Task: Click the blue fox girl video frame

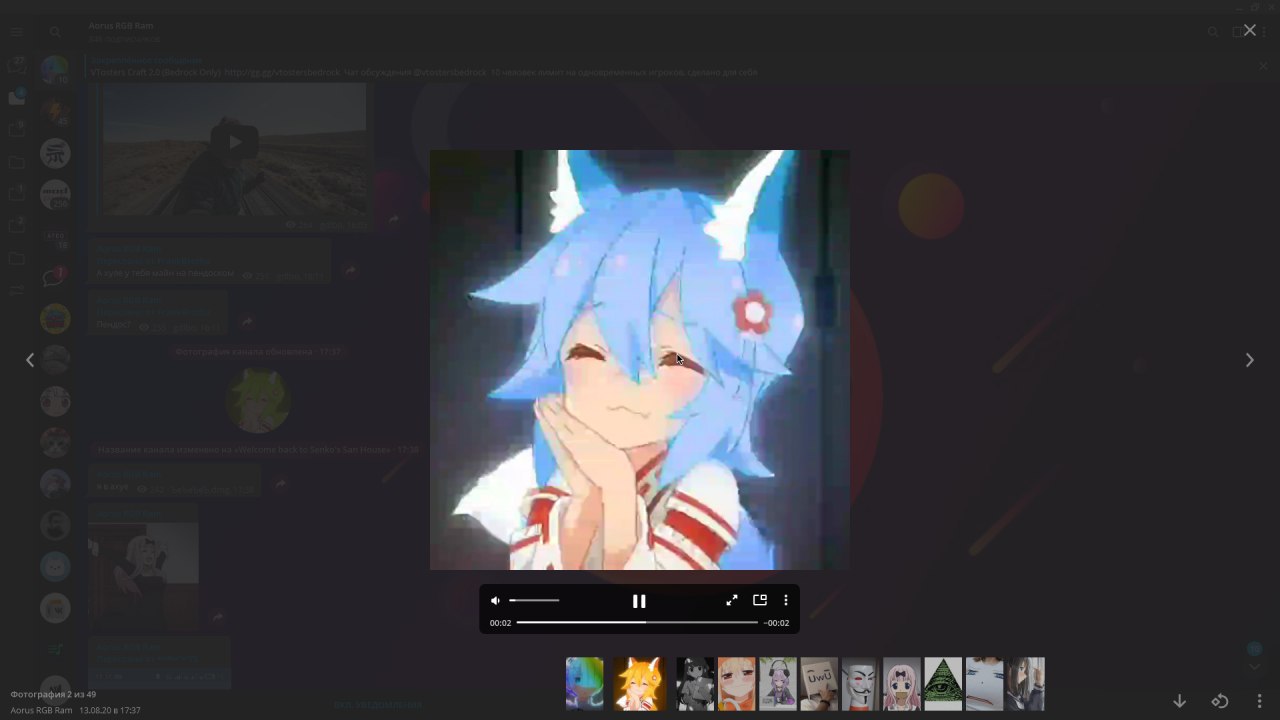Action: pos(640,360)
